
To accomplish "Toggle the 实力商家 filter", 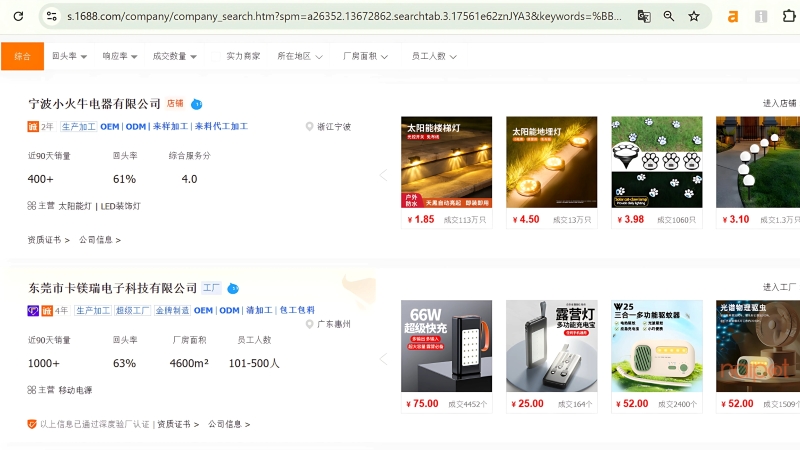I will click(x=243, y=56).
